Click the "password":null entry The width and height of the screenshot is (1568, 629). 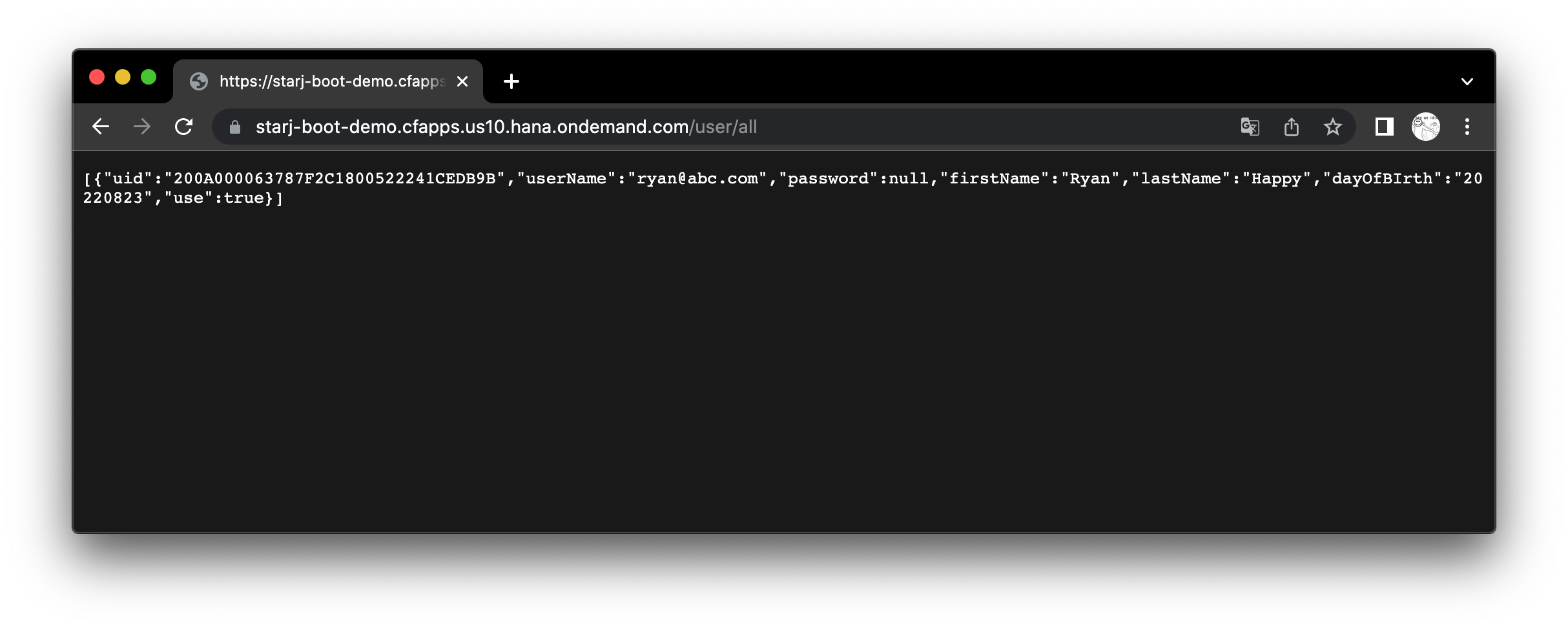[853, 179]
